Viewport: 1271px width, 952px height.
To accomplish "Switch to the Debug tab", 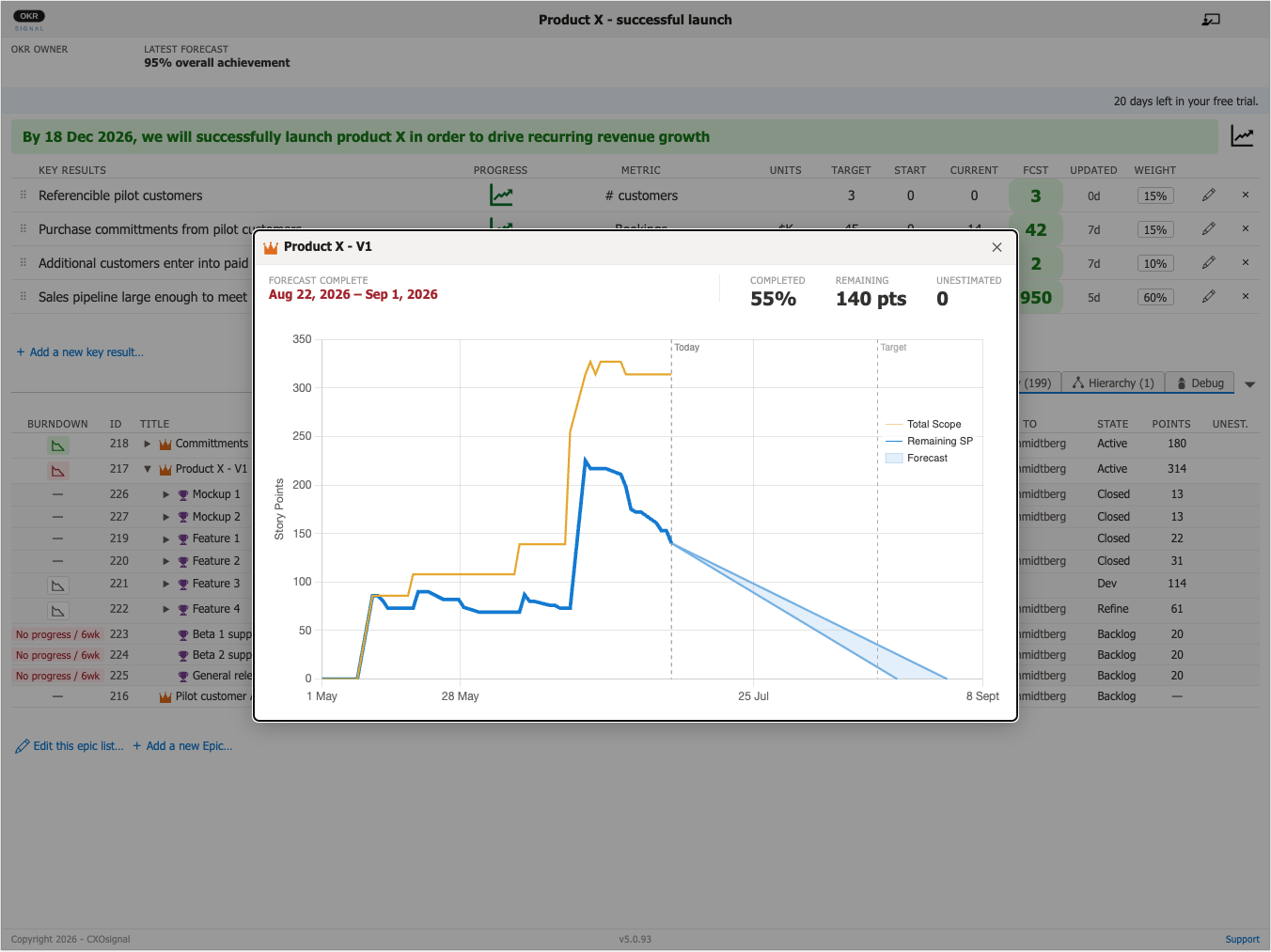I will point(1200,383).
